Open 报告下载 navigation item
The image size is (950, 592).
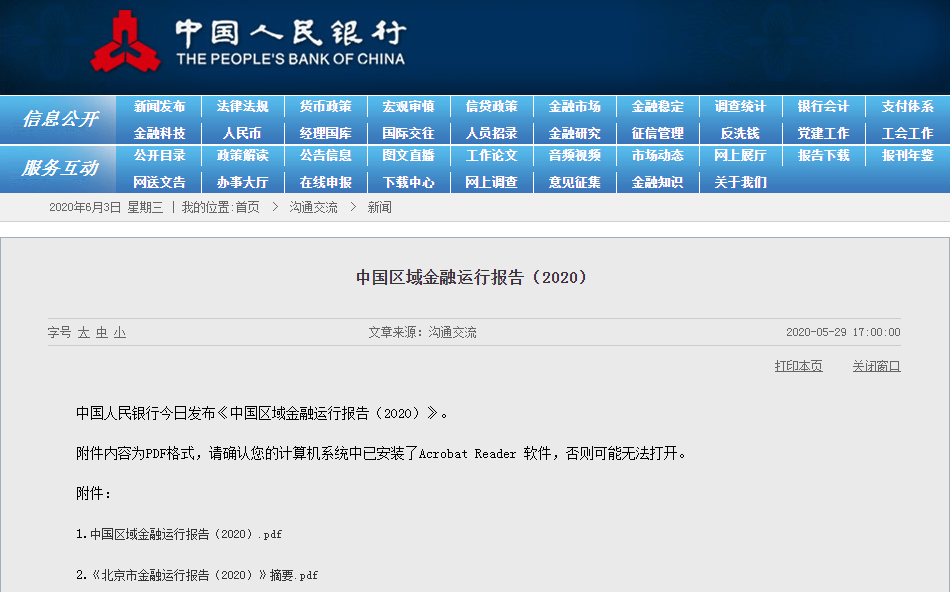tap(823, 156)
